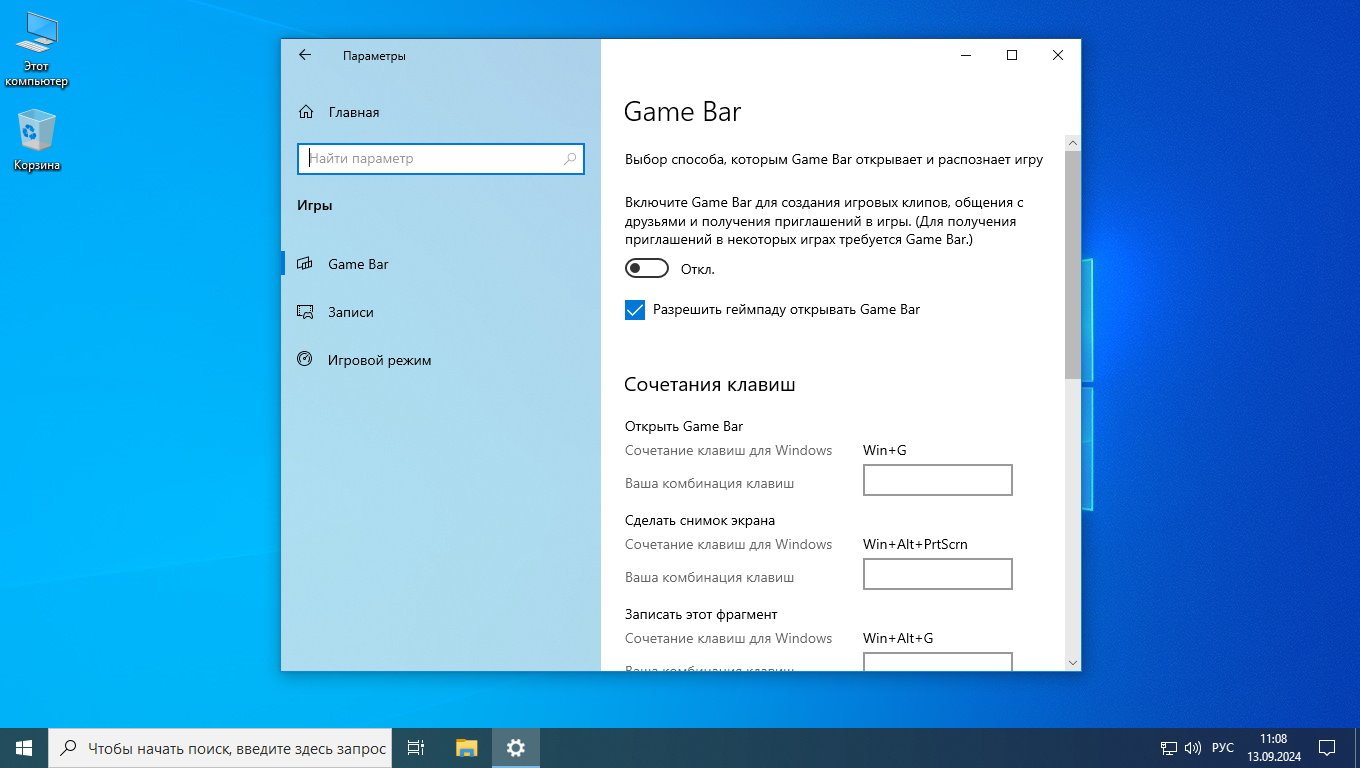Click the Settings gear on taskbar
1360x768 pixels.
click(515, 747)
